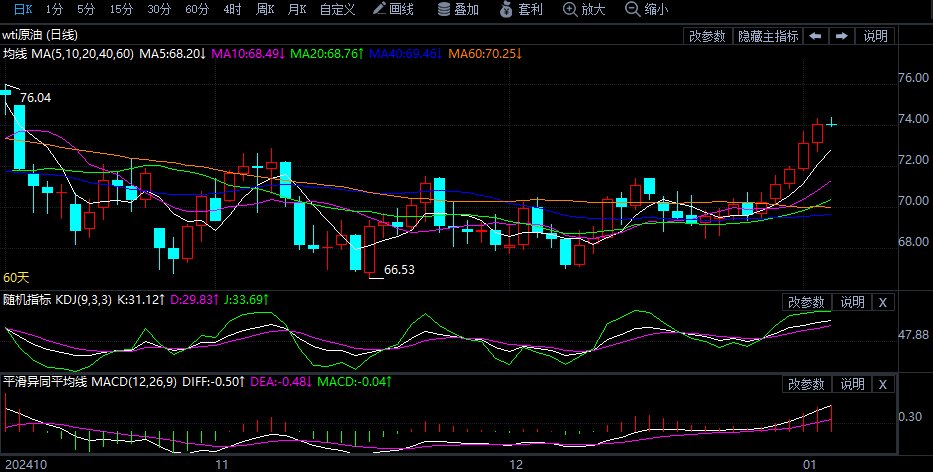This screenshot has width=933, height=472.
Task: Select the 周K weekly chart tab
Action: pos(264,9)
